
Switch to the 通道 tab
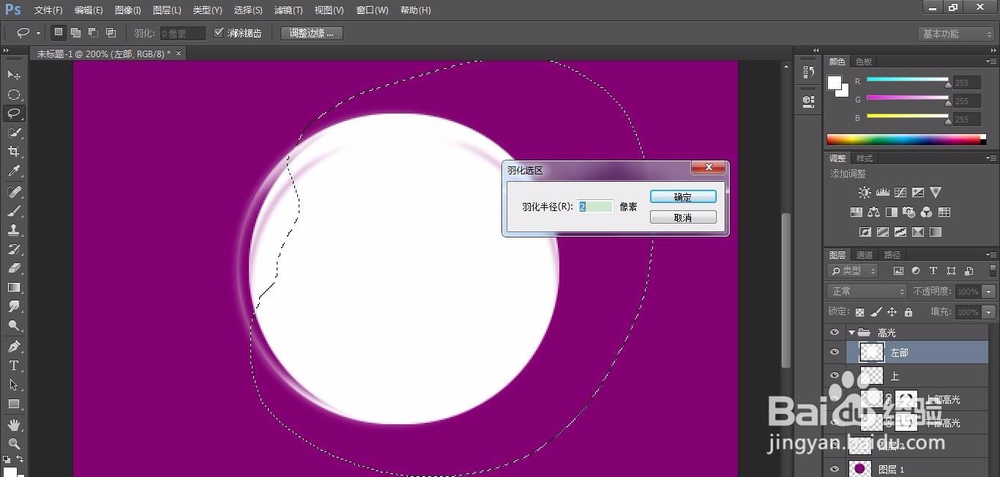[864, 255]
